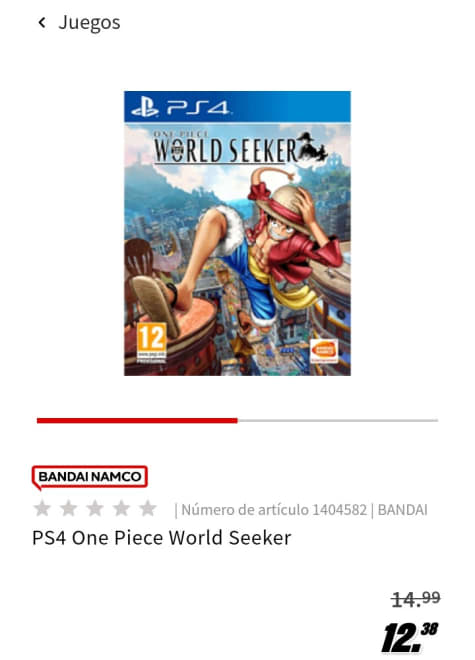Image resolution: width=475 pixels, height=660 pixels.
Task: Select the second rating star
Action: (69, 508)
